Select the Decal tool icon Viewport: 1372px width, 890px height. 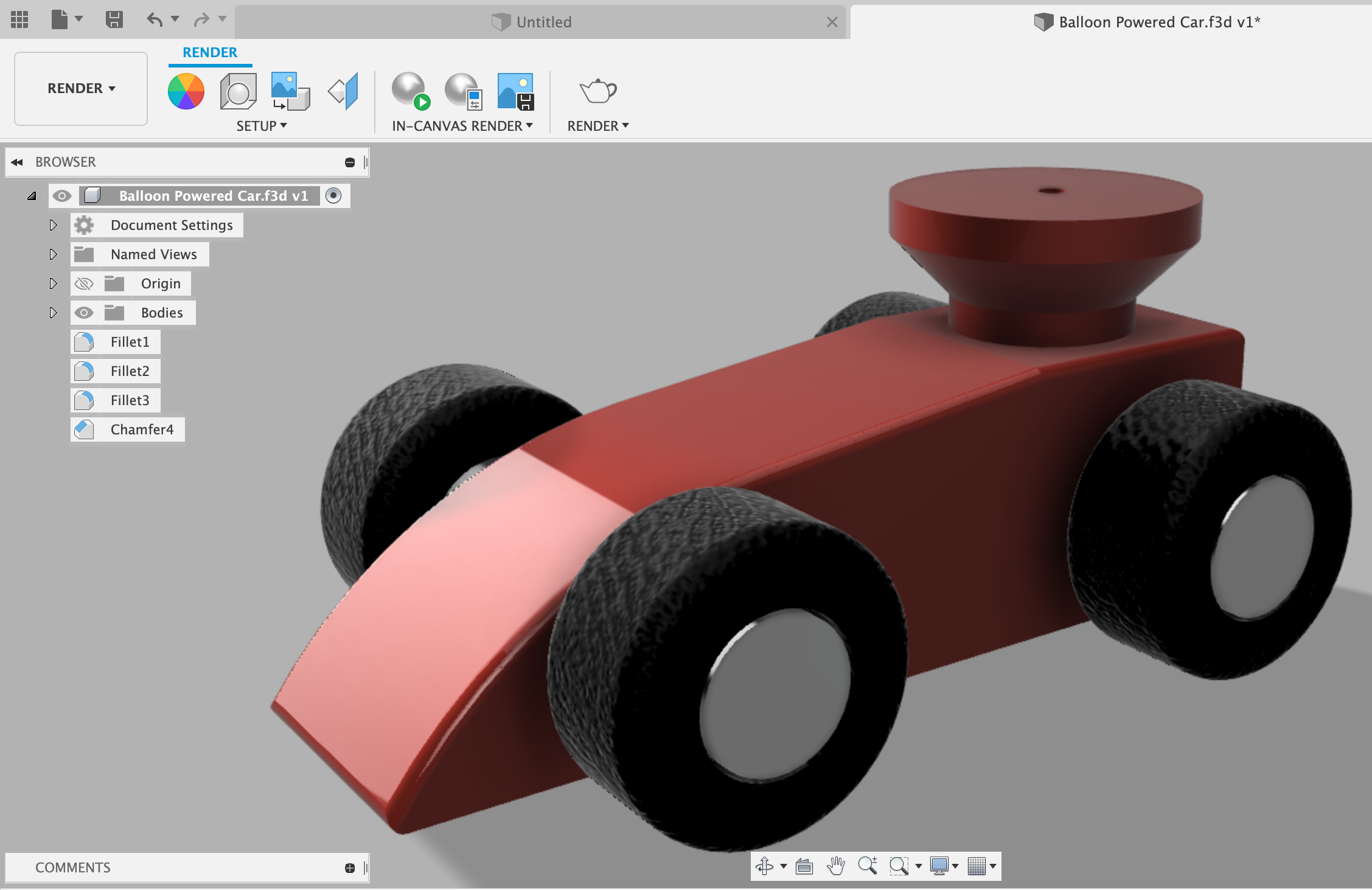point(290,91)
